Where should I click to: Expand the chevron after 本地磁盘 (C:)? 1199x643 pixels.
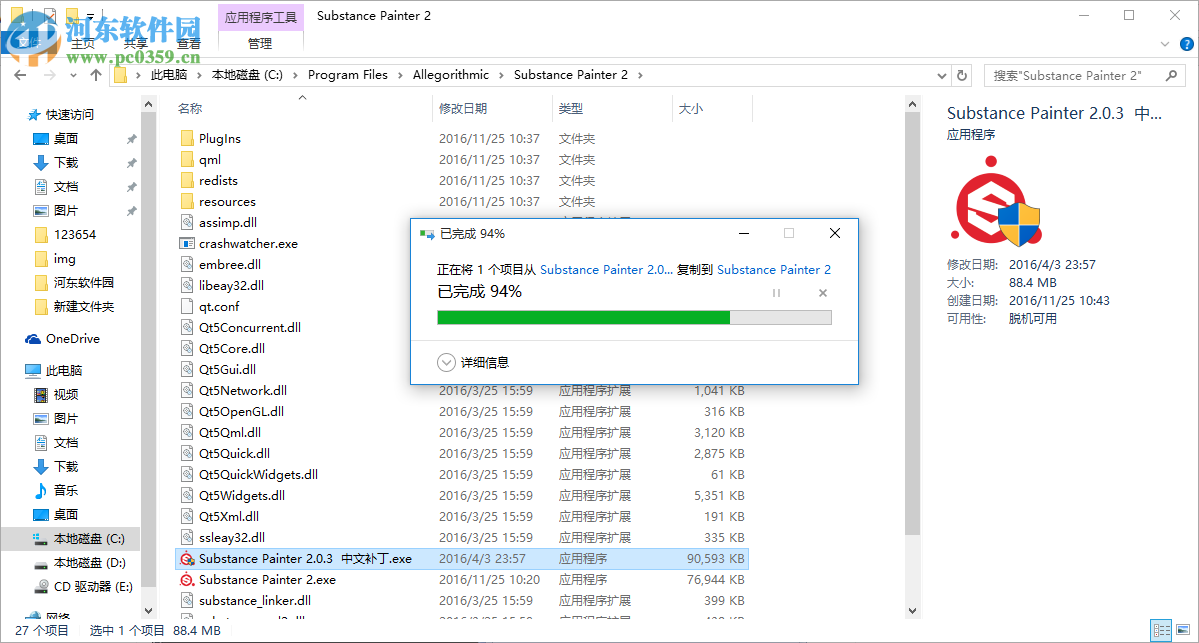(295, 75)
